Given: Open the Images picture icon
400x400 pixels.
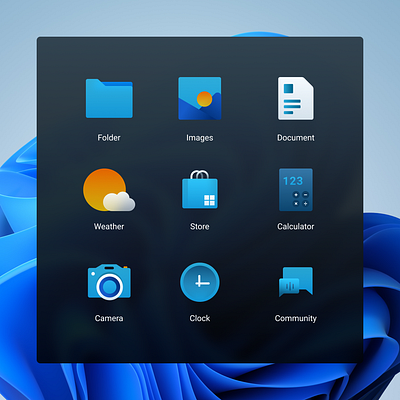Looking at the screenshot, I should (x=200, y=98).
